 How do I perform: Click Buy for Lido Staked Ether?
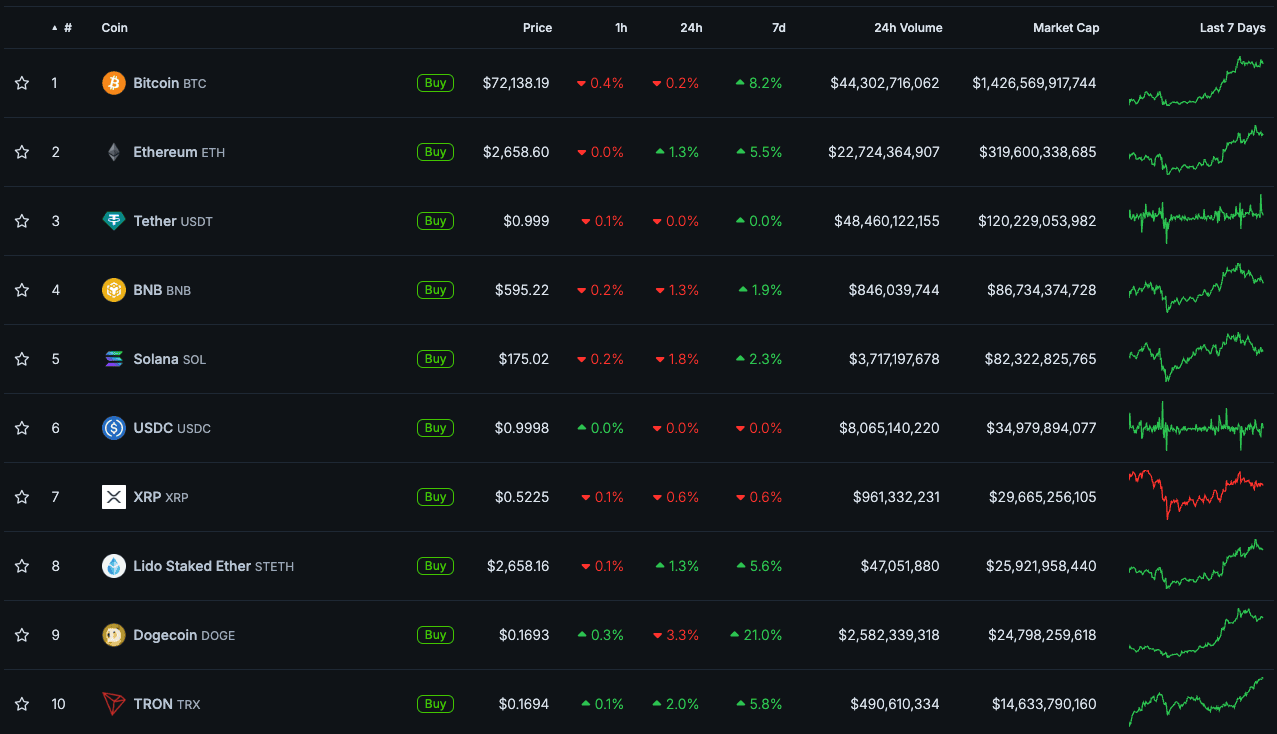(435, 566)
